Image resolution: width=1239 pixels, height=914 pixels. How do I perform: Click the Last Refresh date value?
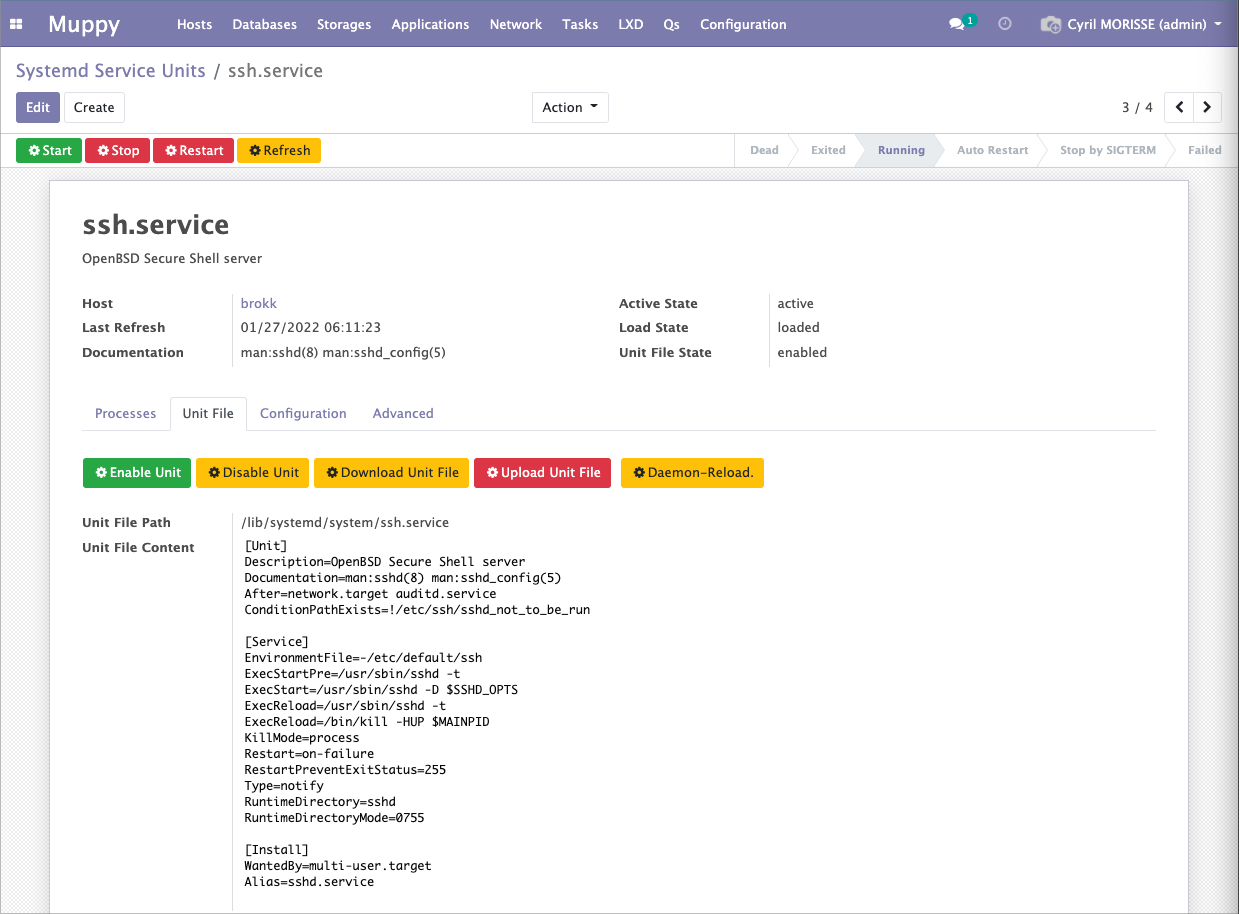tap(311, 327)
